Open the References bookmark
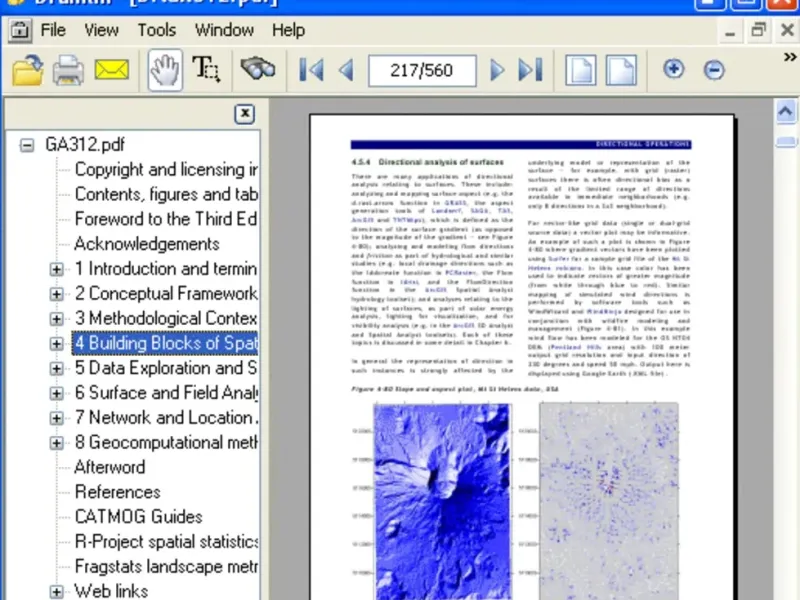 click(118, 492)
